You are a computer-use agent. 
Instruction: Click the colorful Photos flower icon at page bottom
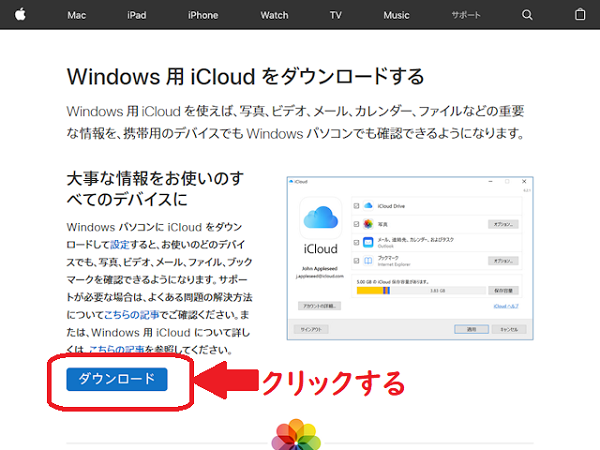(x=296, y=435)
